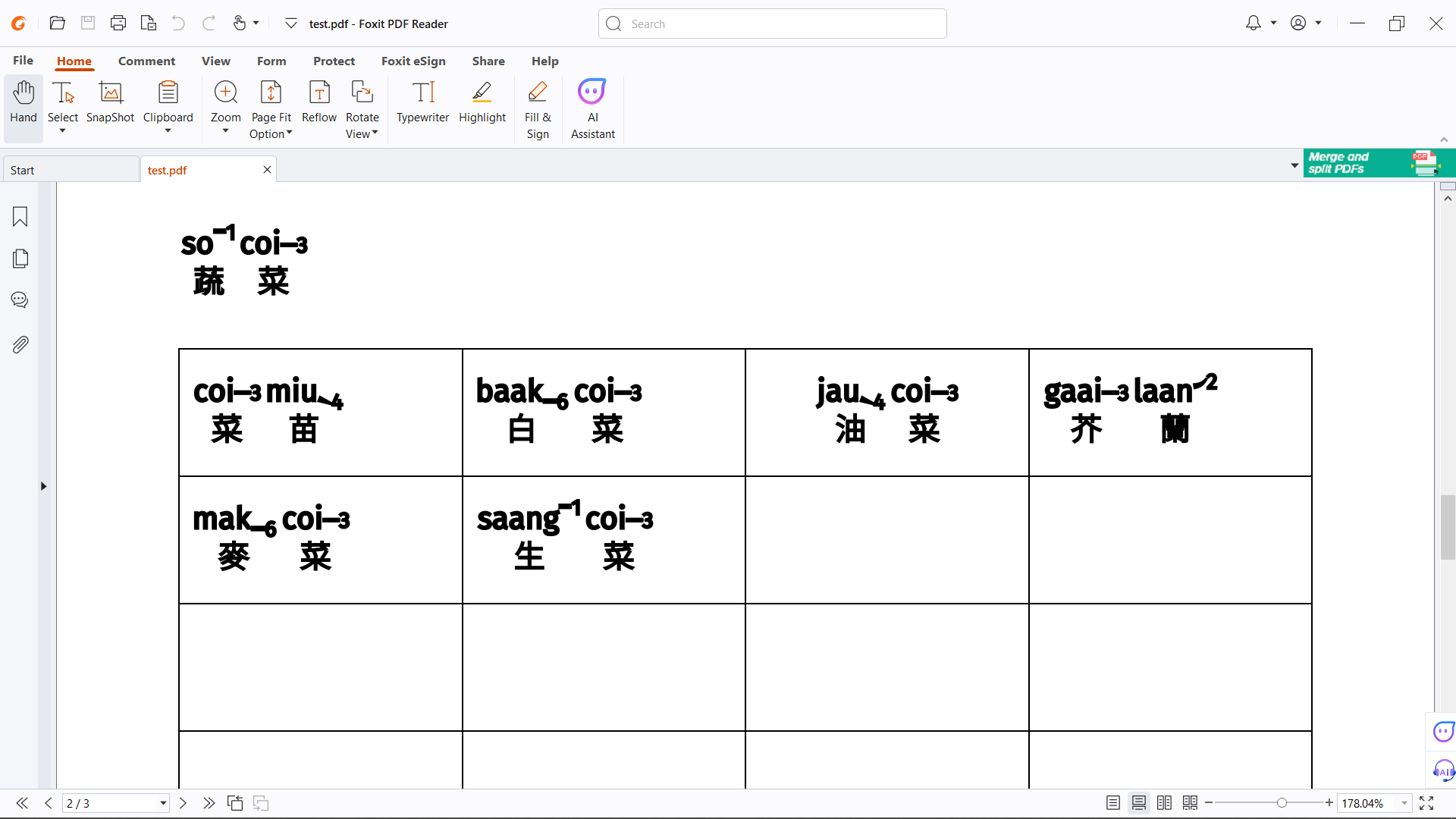Go to the next page

(x=183, y=803)
